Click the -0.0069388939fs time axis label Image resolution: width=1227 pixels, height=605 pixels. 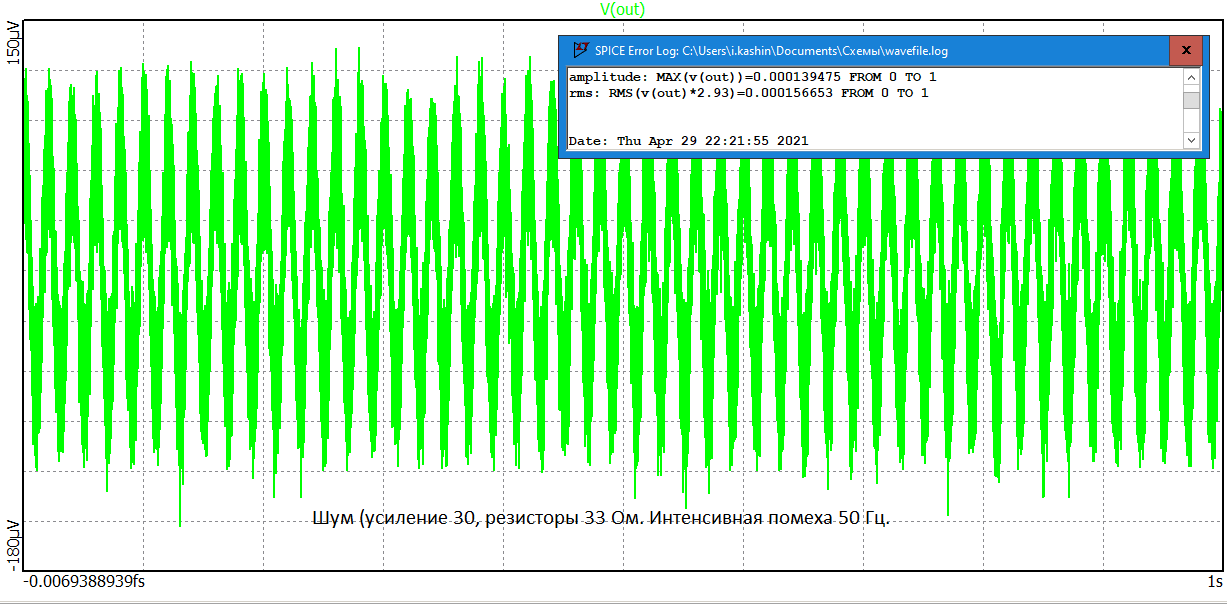coord(86,581)
